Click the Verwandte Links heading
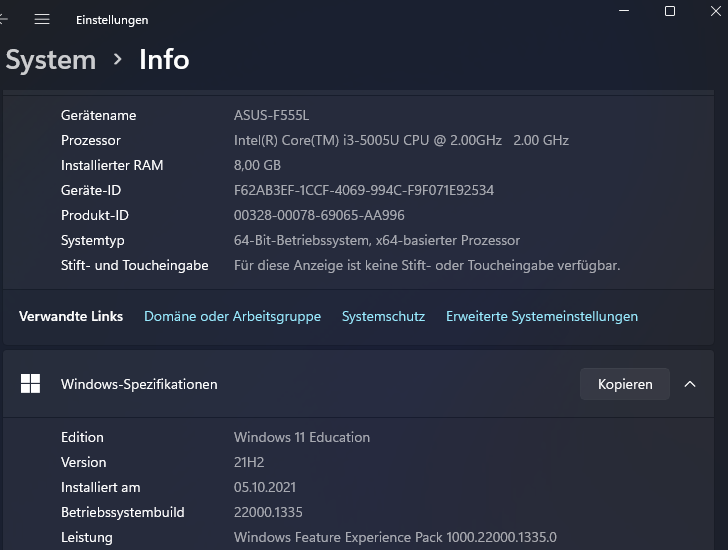Screen dimensions: 728x550 pyautogui.click(x=71, y=316)
